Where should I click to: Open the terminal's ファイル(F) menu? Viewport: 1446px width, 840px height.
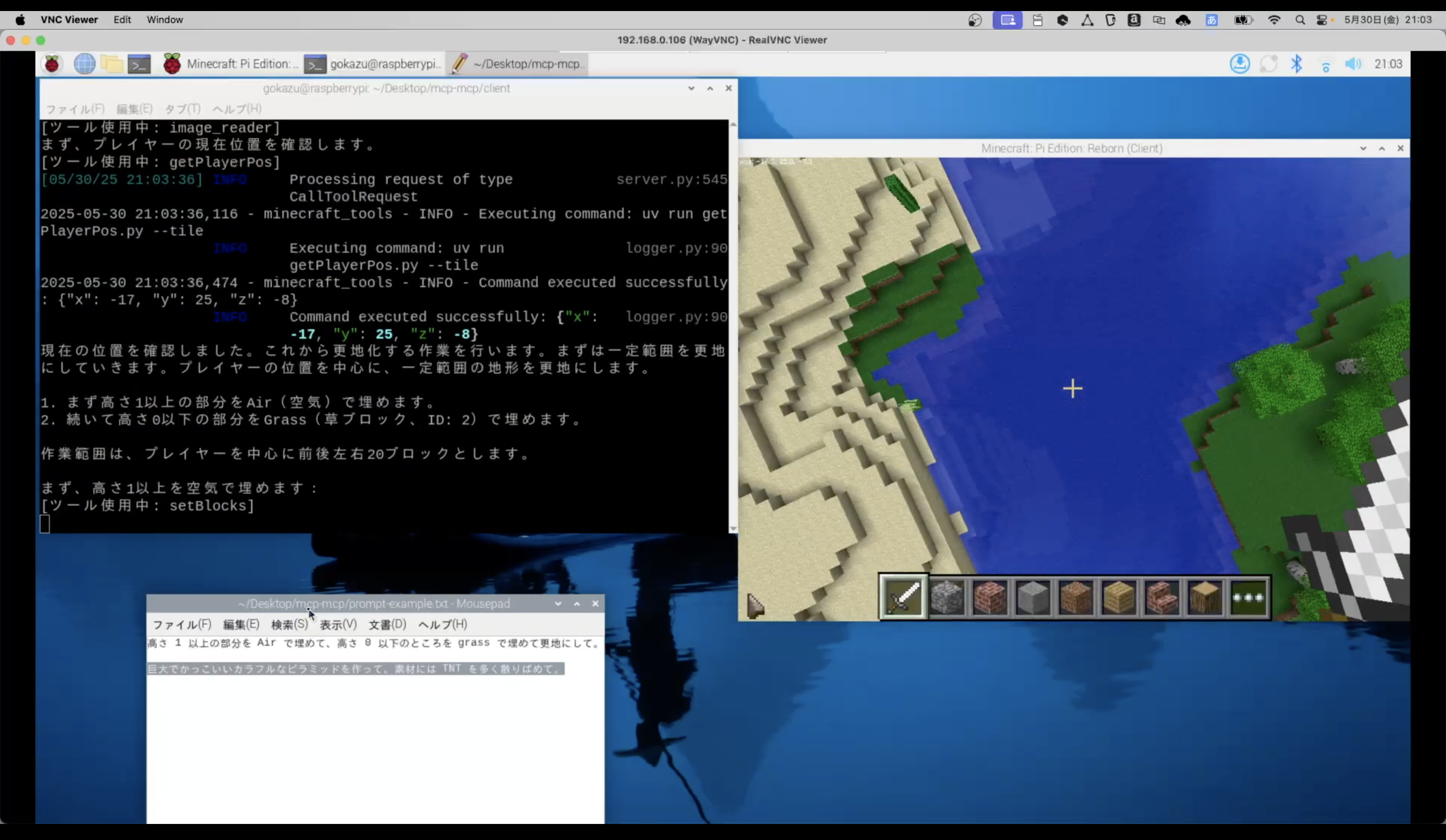(x=75, y=109)
